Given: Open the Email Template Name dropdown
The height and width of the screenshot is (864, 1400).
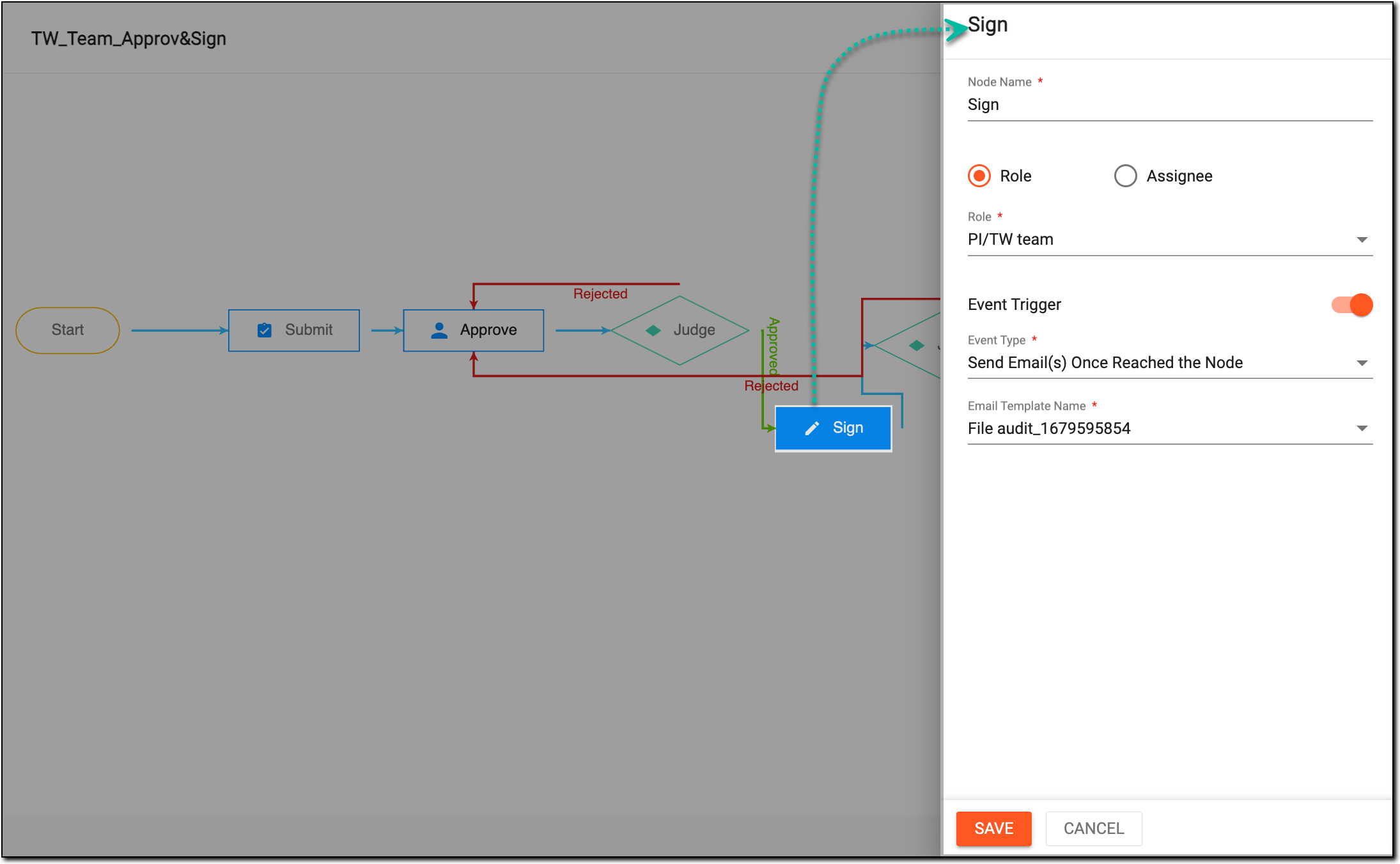Looking at the screenshot, I should tap(1170, 429).
